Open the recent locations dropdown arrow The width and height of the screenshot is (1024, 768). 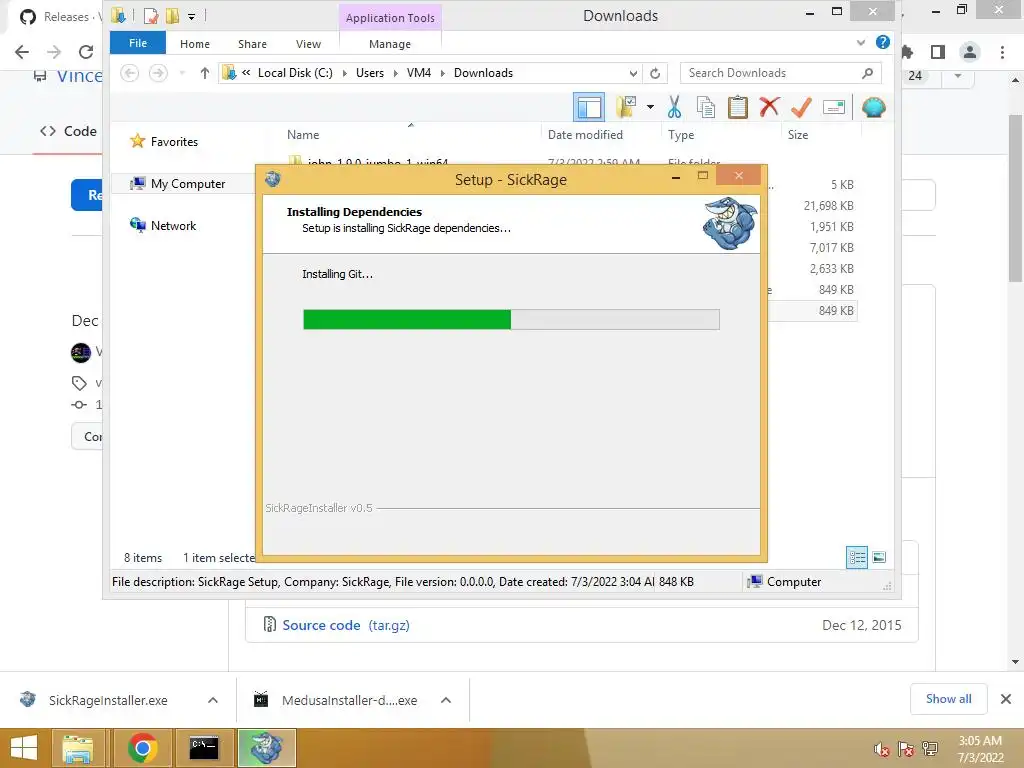(x=182, y=73)
